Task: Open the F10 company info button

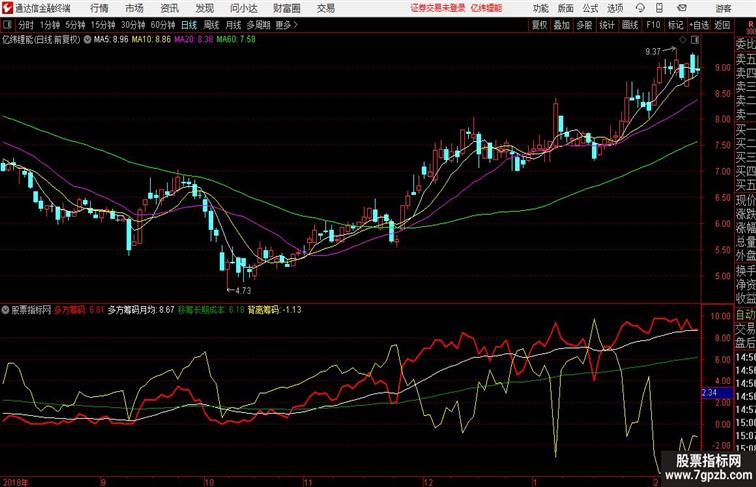Action: [653, 25]
